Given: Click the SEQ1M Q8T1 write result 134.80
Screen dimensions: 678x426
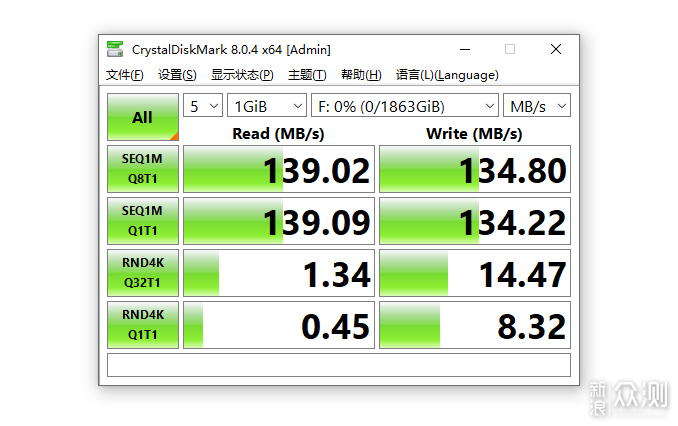Looking at the screenshot, I should (x=475, y=169).
